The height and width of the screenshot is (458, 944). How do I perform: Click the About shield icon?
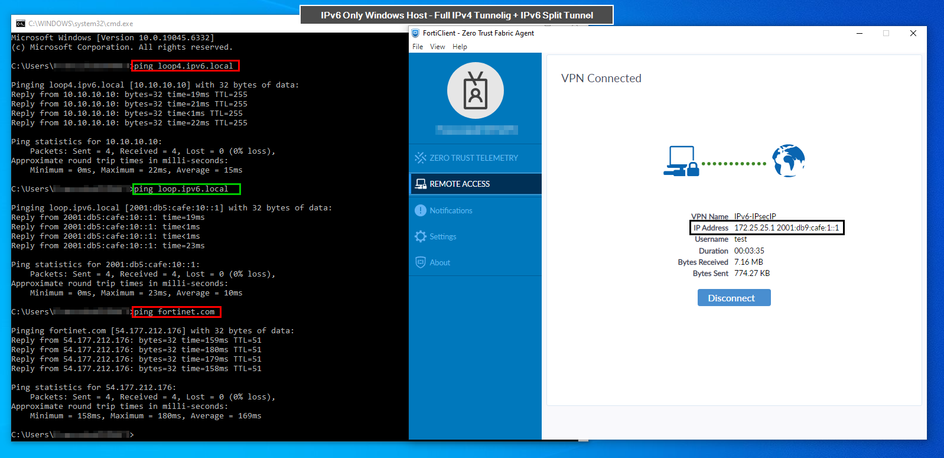[420, 262]
